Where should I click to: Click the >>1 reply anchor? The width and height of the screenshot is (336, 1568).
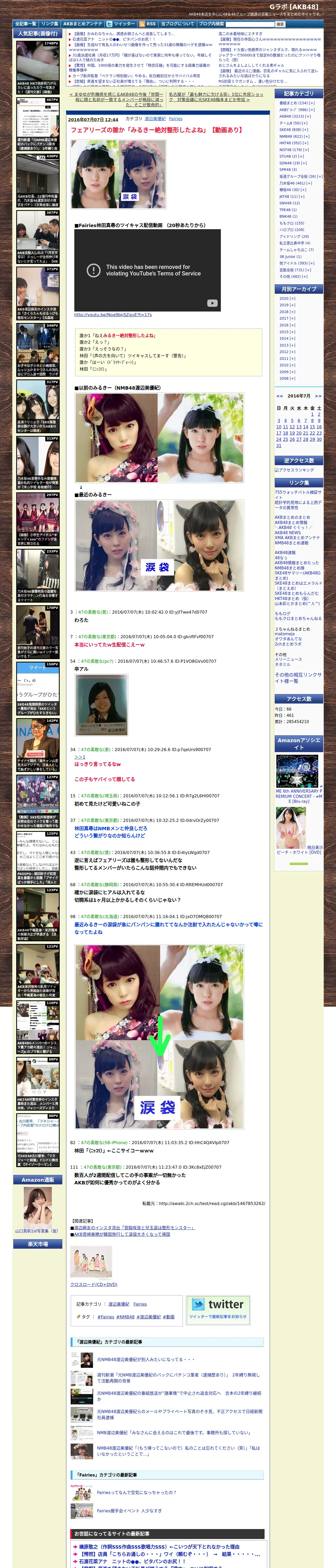80,757
